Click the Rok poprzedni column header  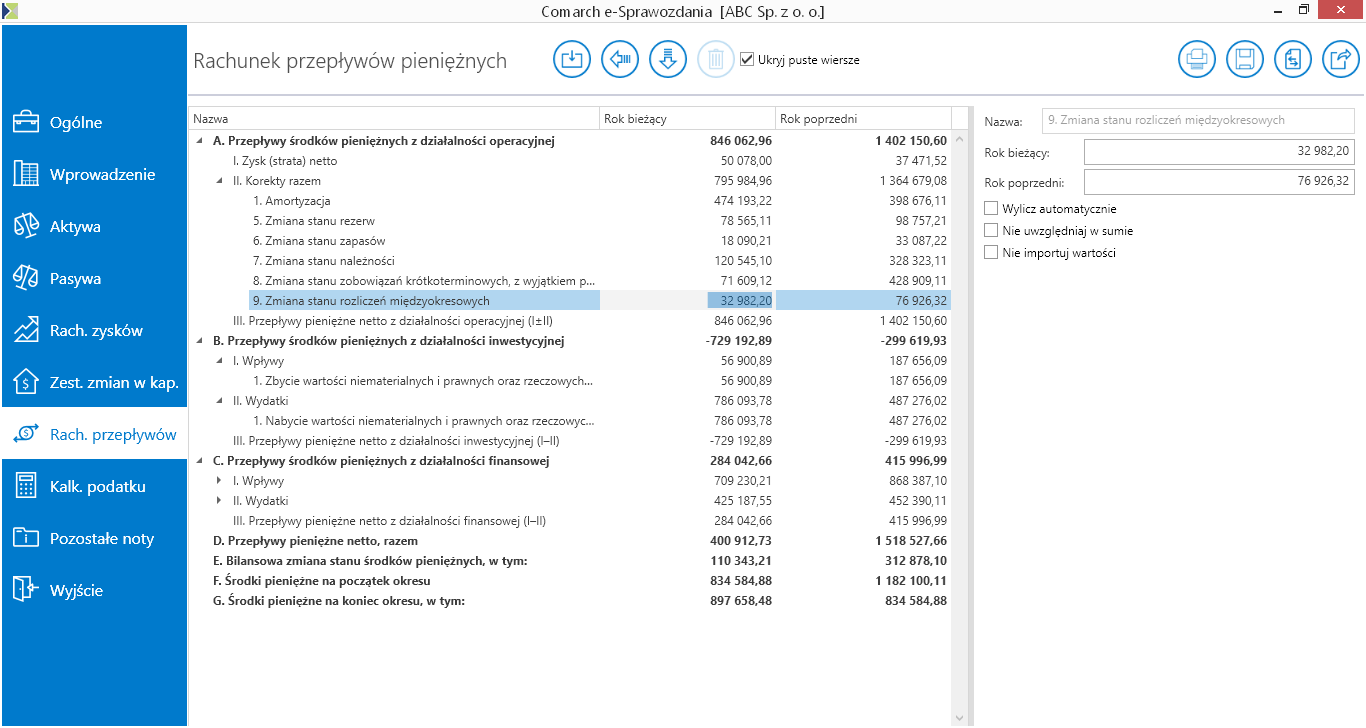point(863,119)
